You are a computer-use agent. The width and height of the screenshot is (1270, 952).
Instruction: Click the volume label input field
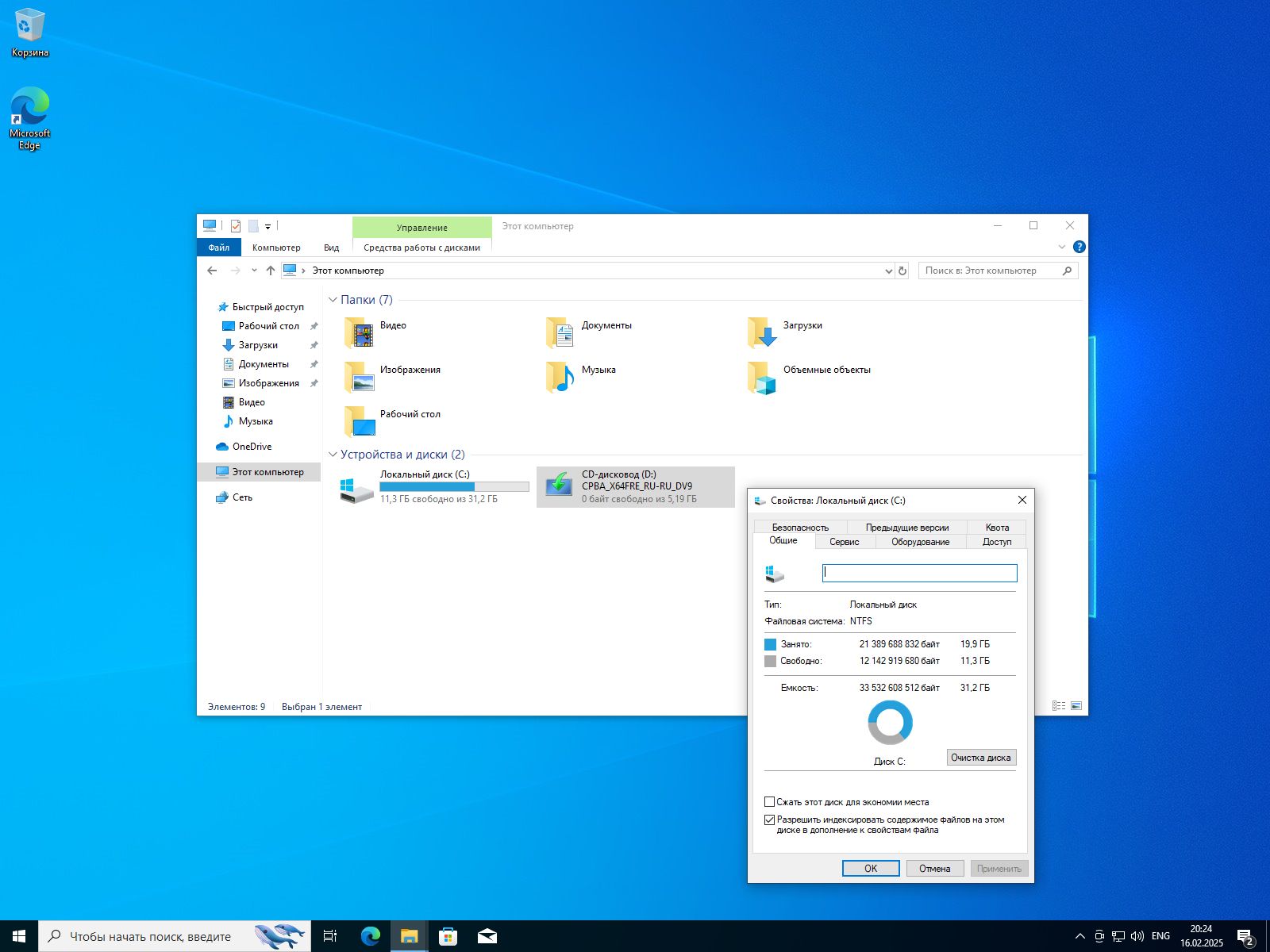pyautogui.click(x=919, y=572)
